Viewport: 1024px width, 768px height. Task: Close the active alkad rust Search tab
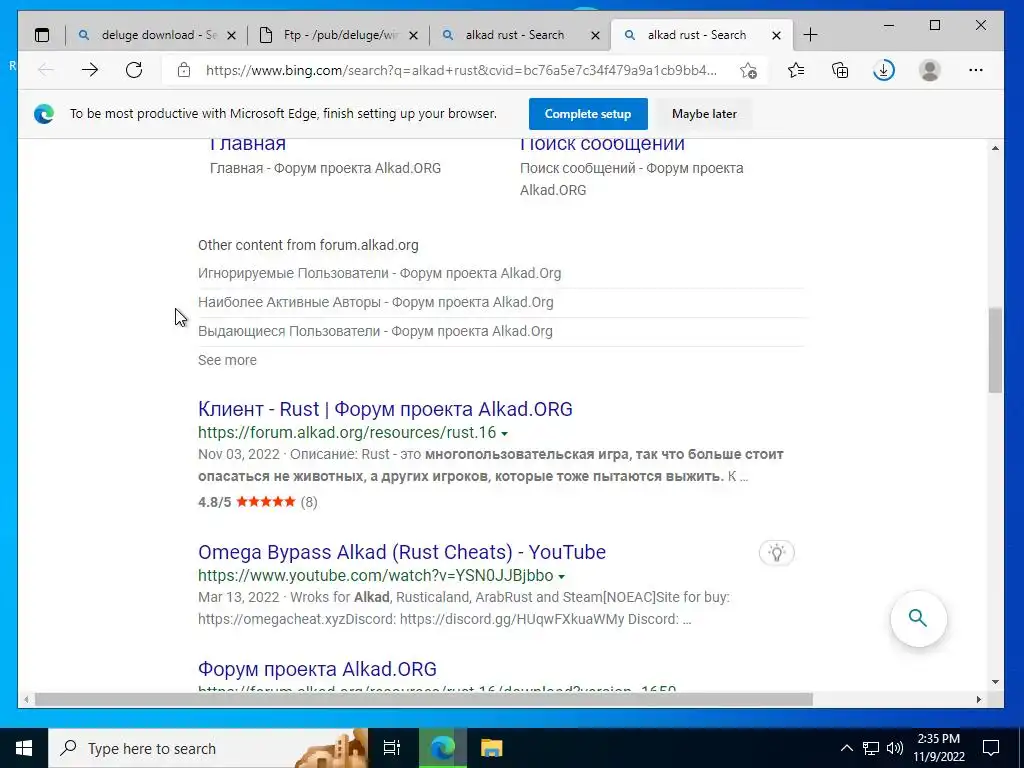pyautogui.click(x=776, y=35)
